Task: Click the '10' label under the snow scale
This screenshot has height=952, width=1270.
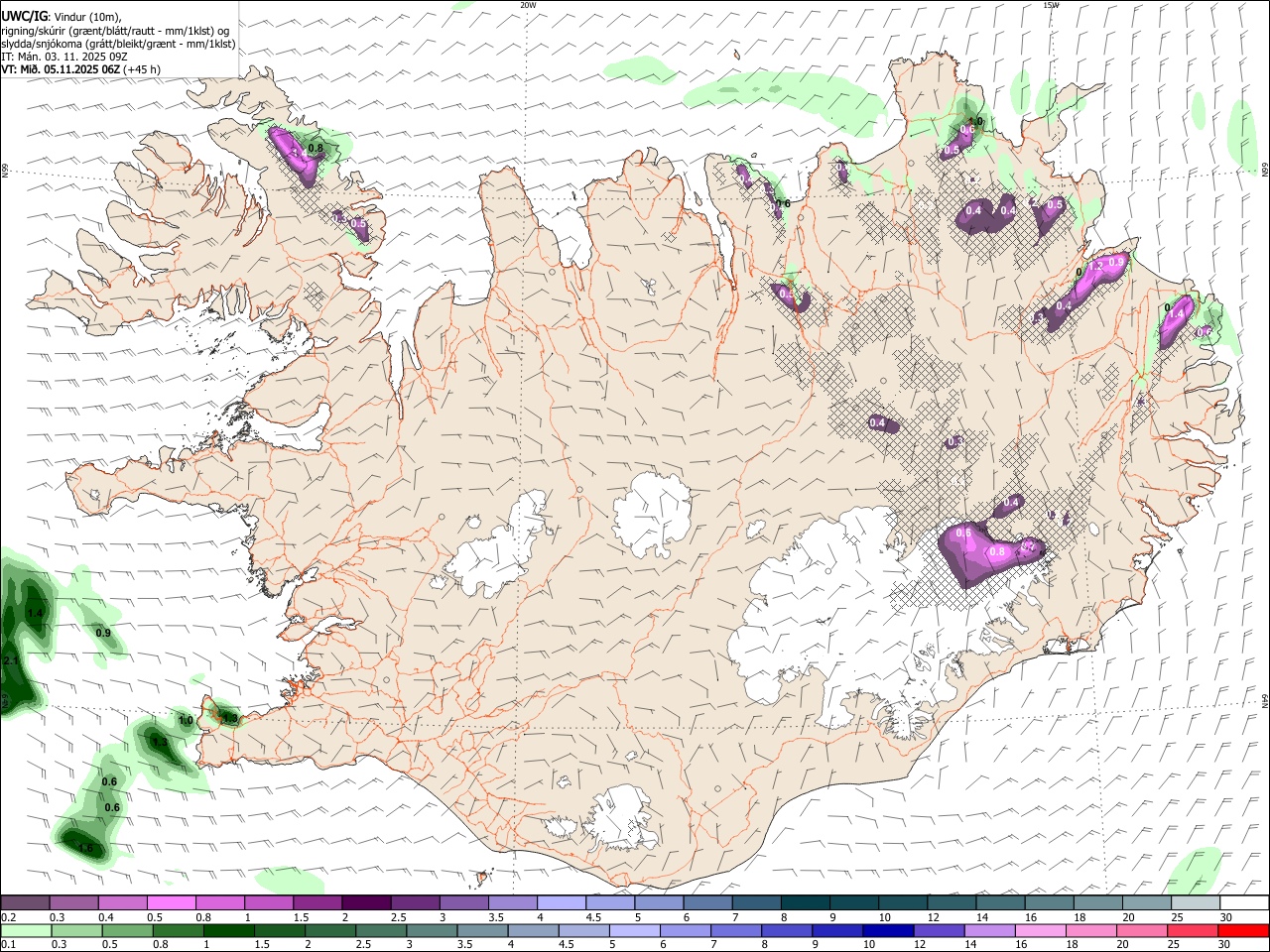Action: (884, 917)
